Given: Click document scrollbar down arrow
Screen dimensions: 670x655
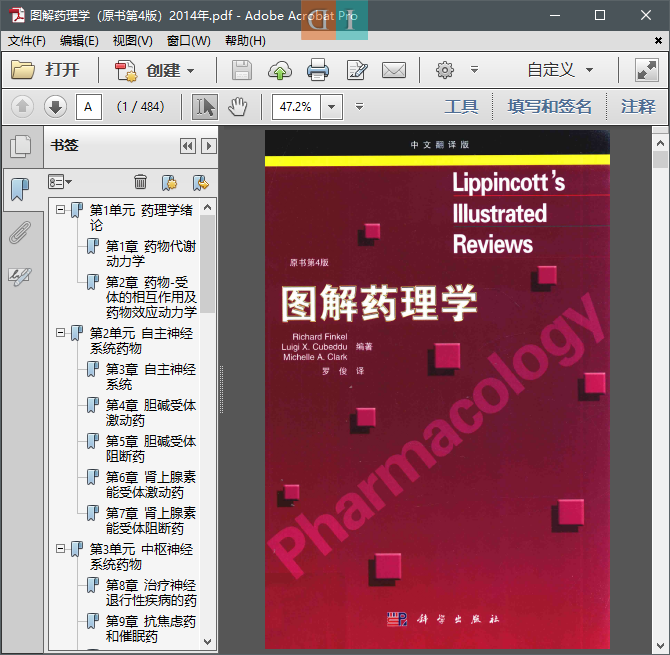Looking at the screenshot, I should [x=661, y=646].
